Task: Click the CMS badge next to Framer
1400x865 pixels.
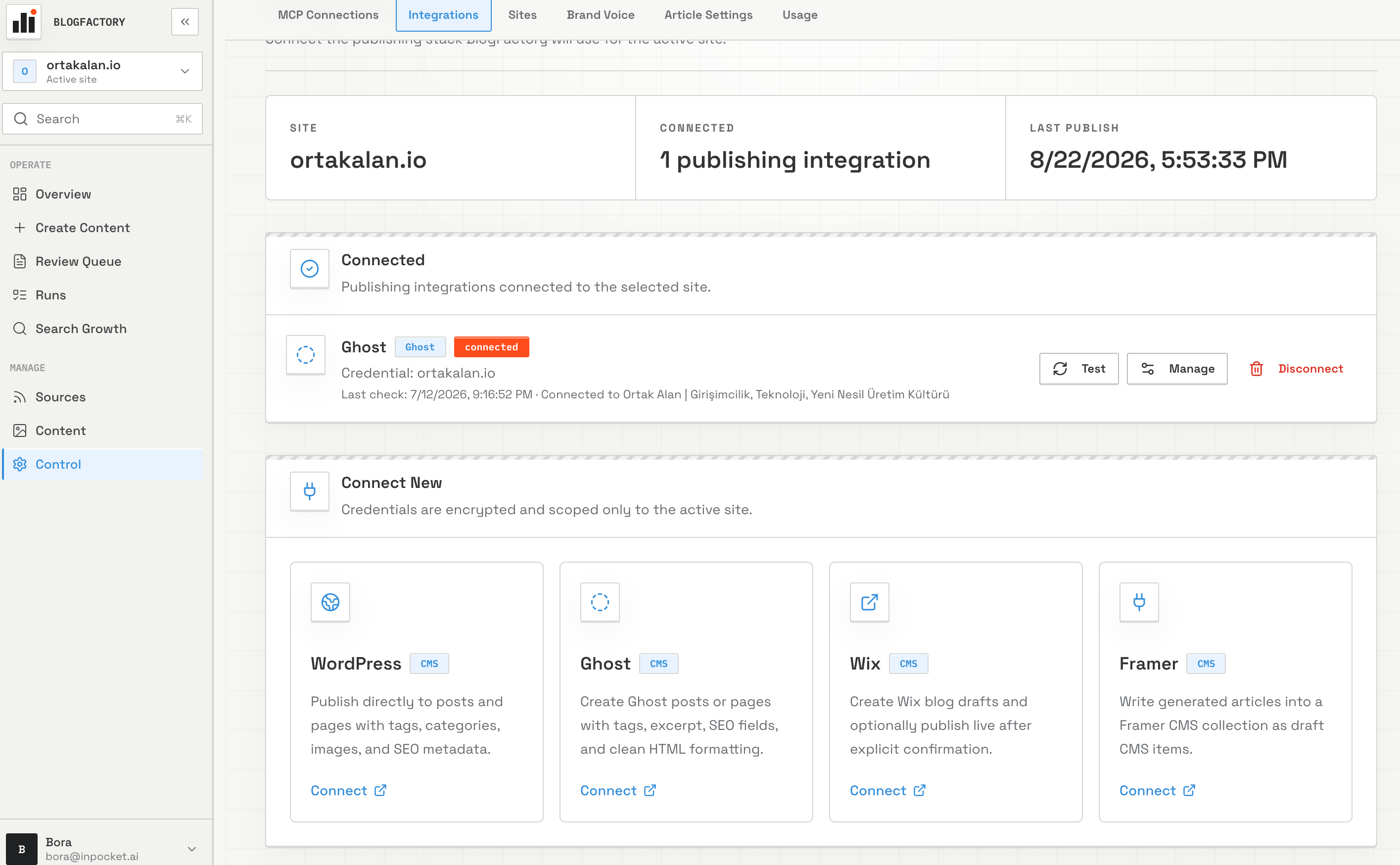Action: (1206, 664)
